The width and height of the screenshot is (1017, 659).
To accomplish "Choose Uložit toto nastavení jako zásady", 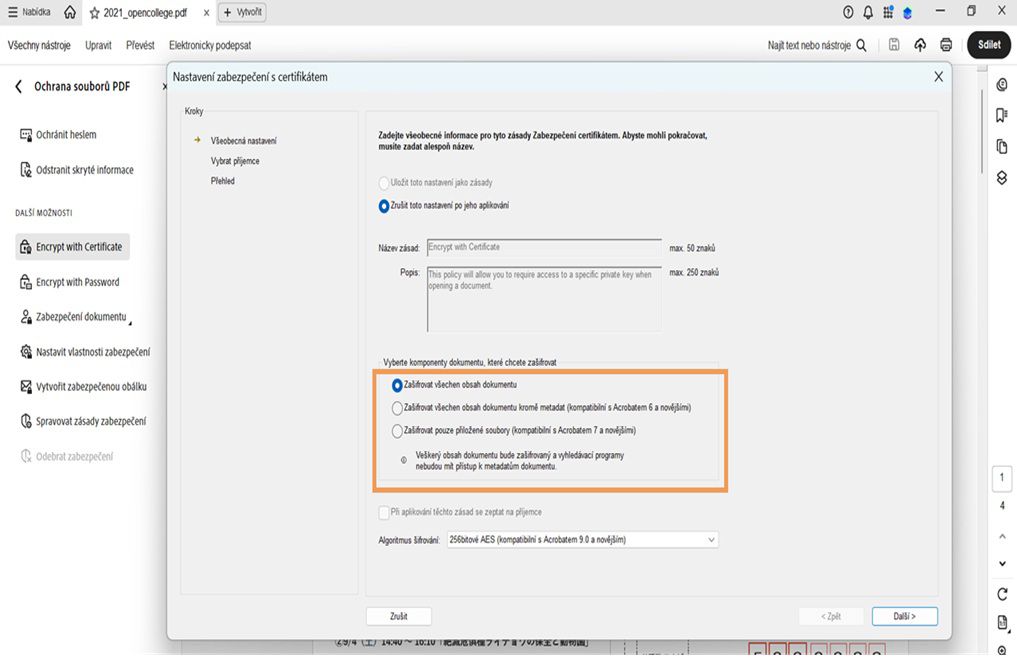I will (x=384, y=183).
